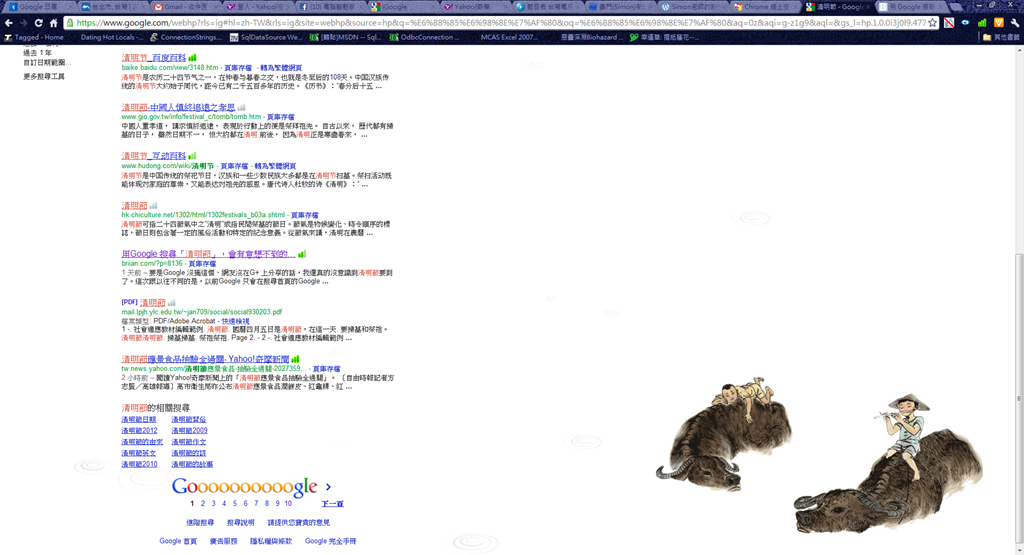Open the 用Google 搜尋「清明節」 result
1024x555 pixels.
(x=208, y=254)
